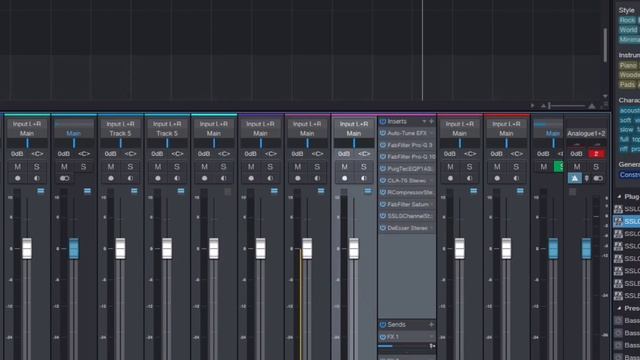
Task: Open the CLA-76 Stereo insert
Action: point(407,180)
